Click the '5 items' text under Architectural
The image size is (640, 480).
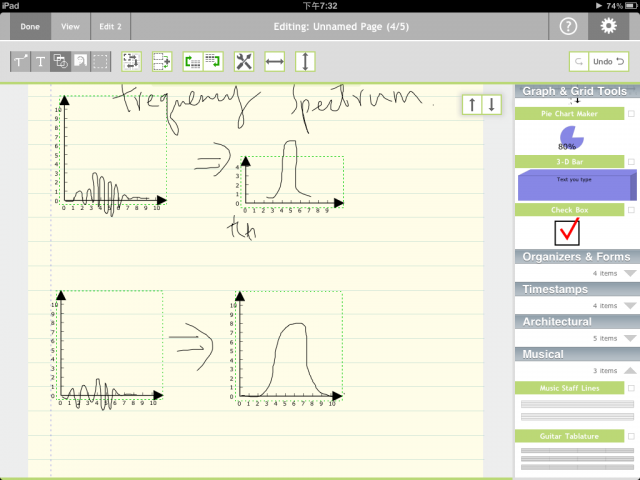pyautogui.click(x=605, y=338)
